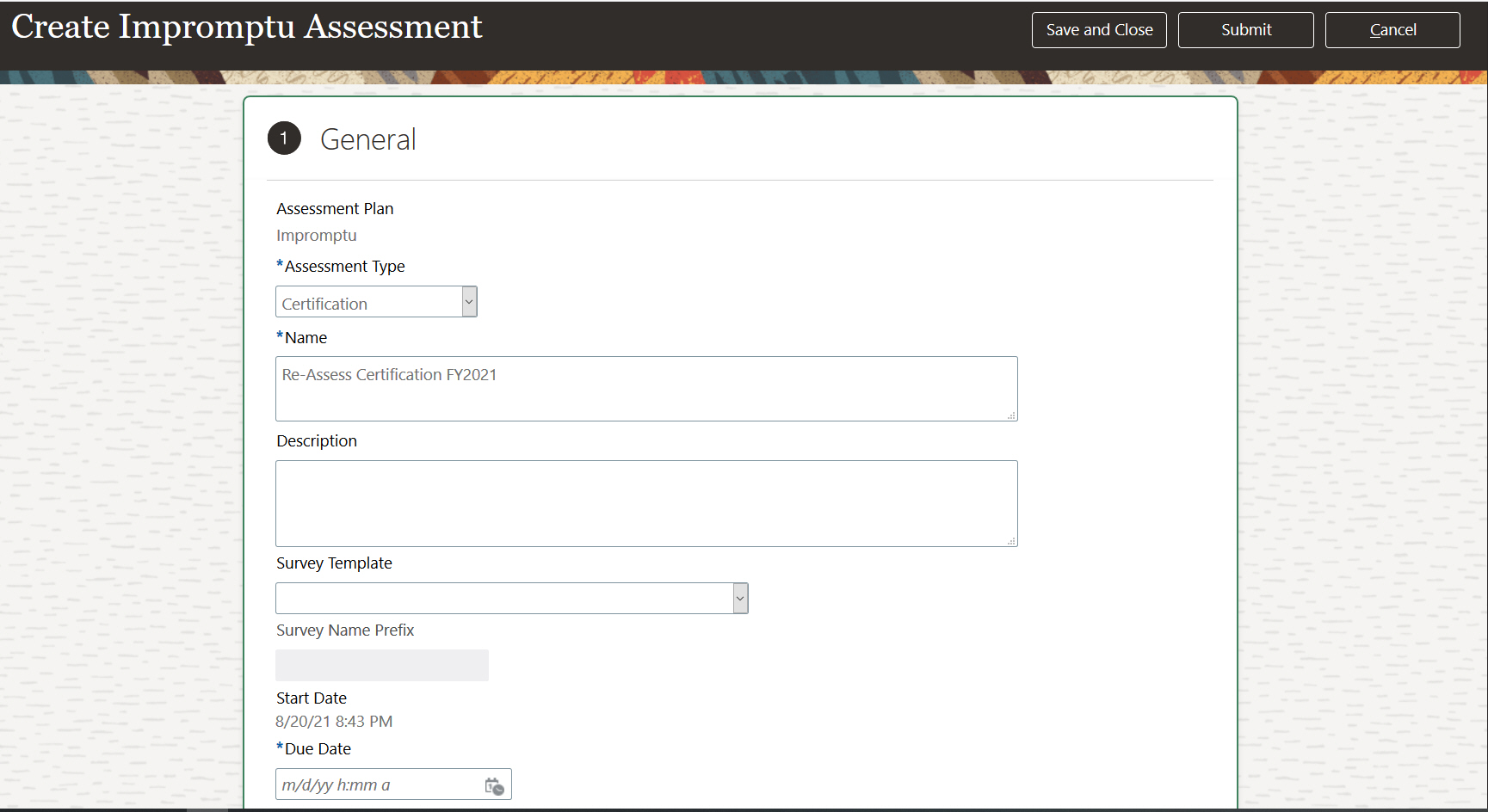Click the General section heading
The height and width of the screenshot is (812, 1488).
tap(367, 139)
